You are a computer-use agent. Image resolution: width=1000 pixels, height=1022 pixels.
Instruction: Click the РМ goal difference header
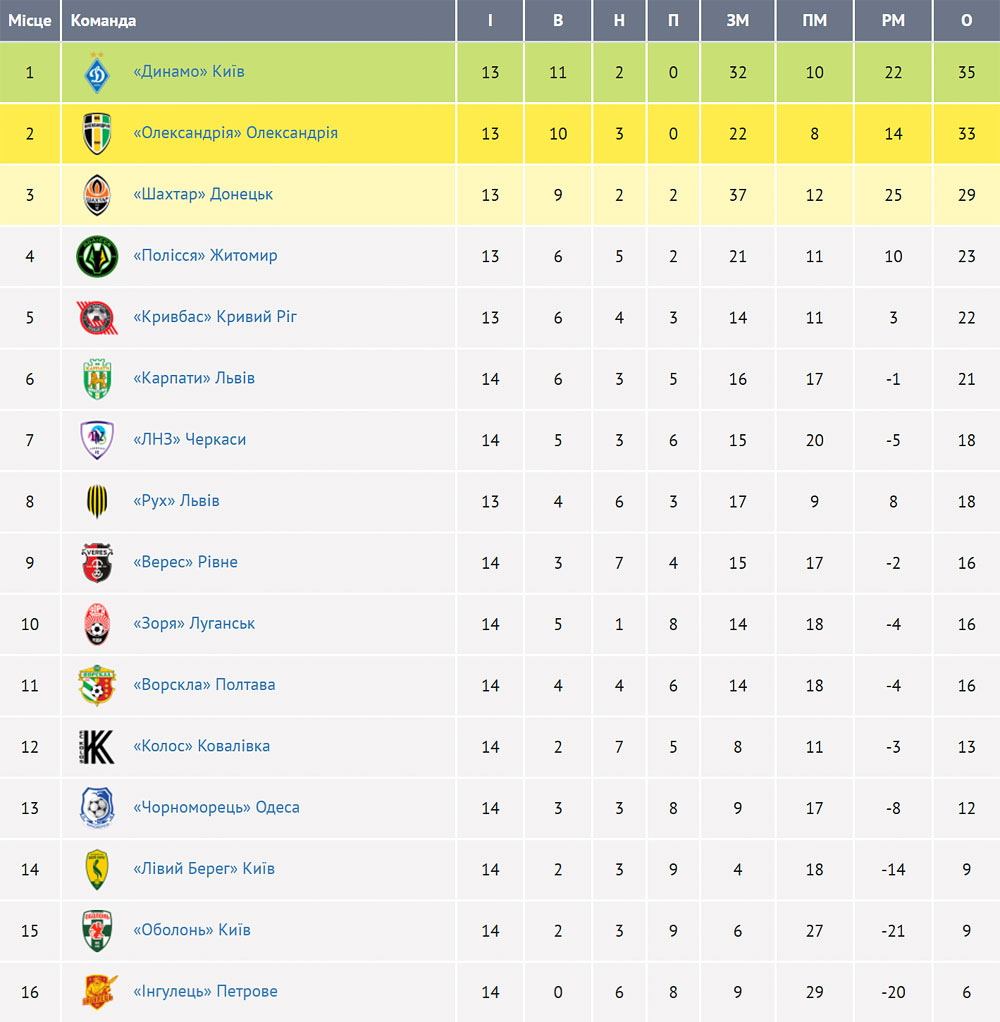point(893,20)
